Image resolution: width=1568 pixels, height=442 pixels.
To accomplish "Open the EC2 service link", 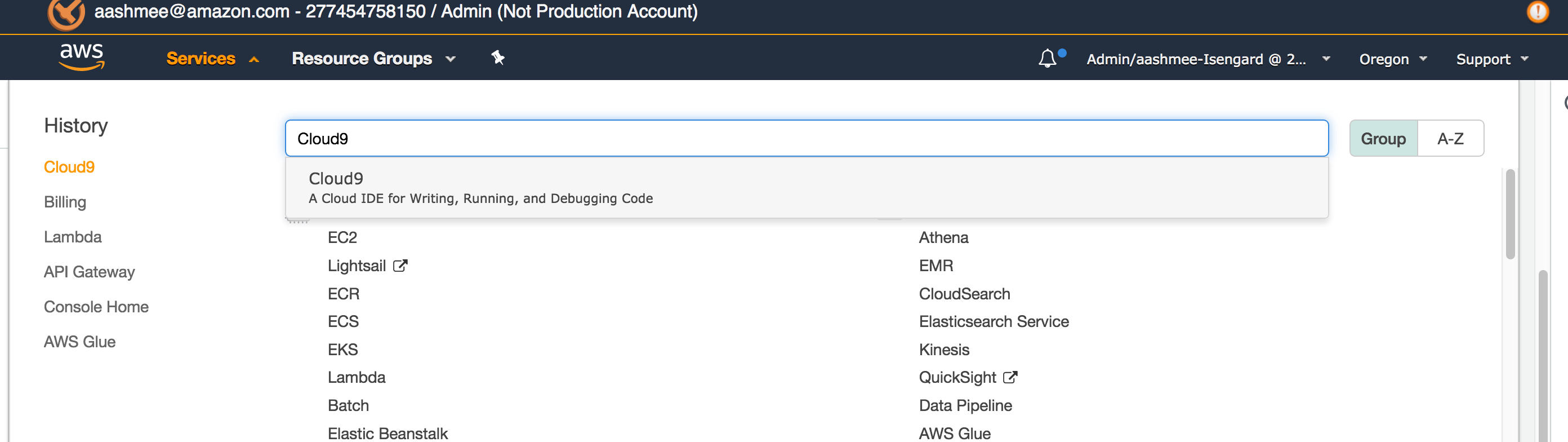I will point(342,238).
